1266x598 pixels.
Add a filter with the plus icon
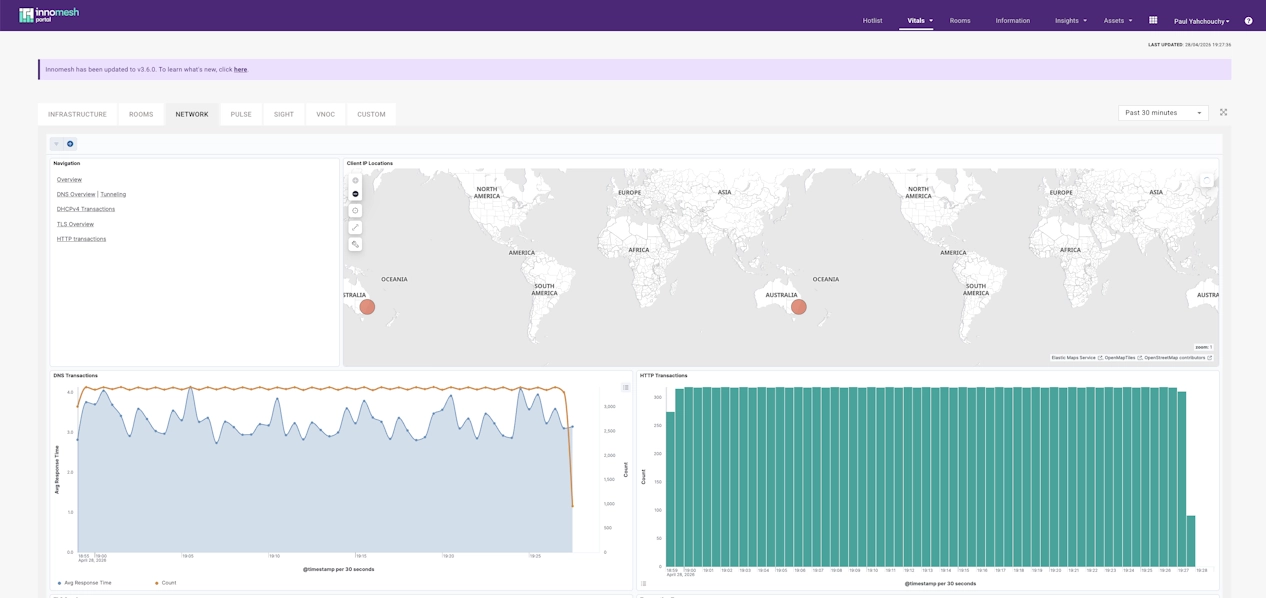(x=70, y=144)
